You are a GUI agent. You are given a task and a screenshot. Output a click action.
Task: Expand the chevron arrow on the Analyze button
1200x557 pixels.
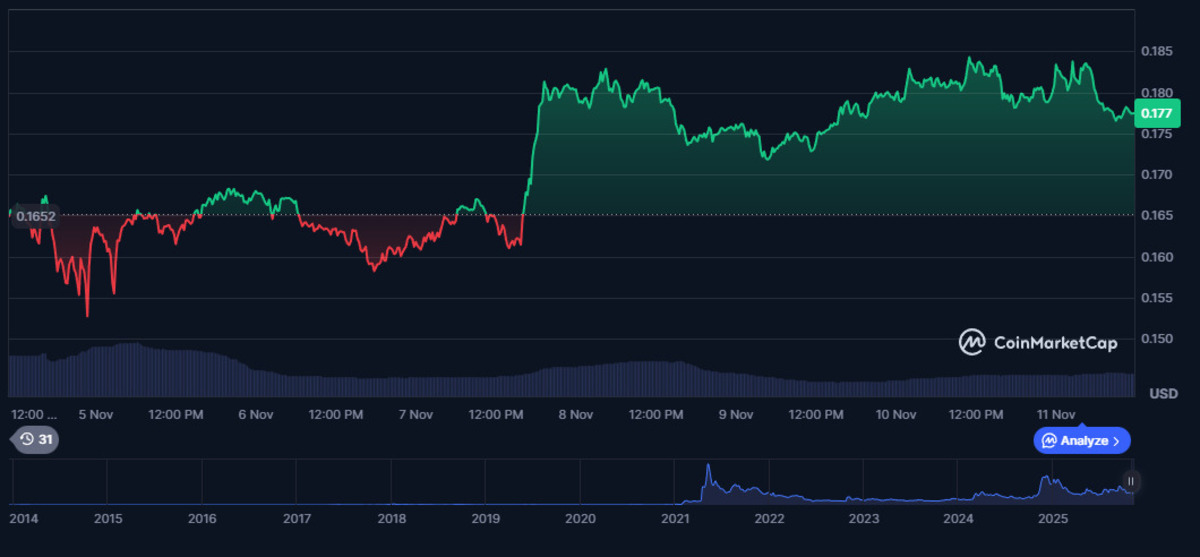click(1116, 440)
